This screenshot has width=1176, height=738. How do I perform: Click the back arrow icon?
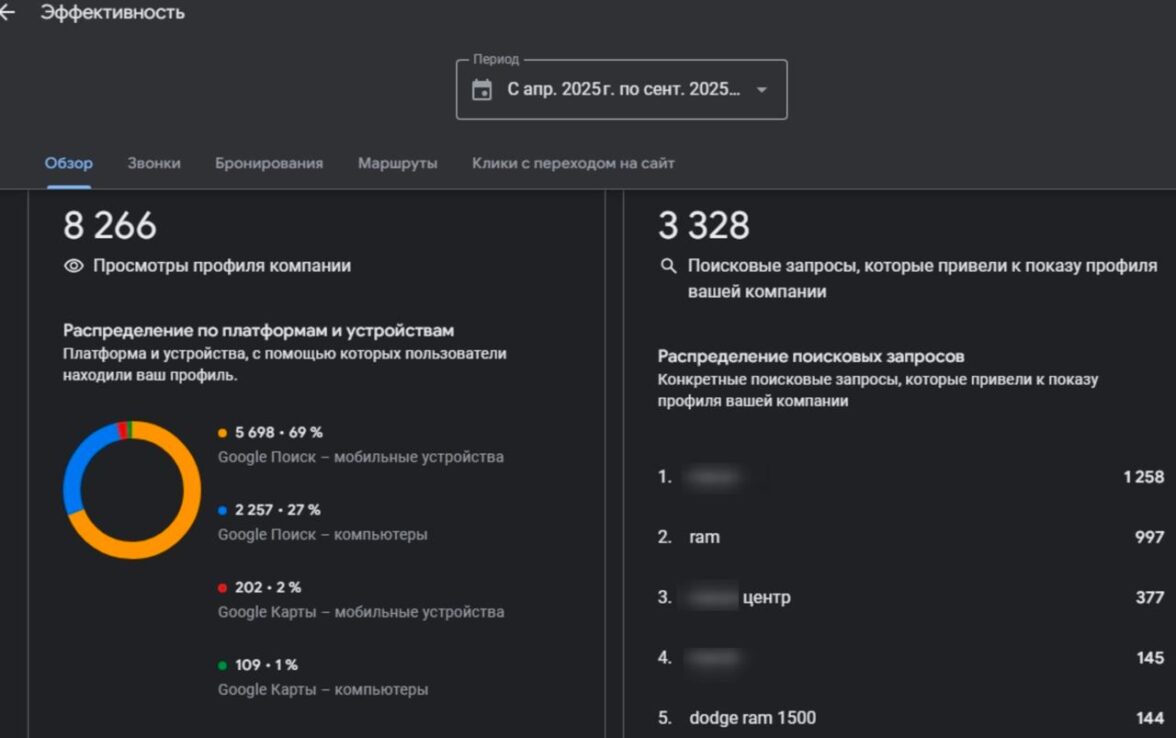7,13
